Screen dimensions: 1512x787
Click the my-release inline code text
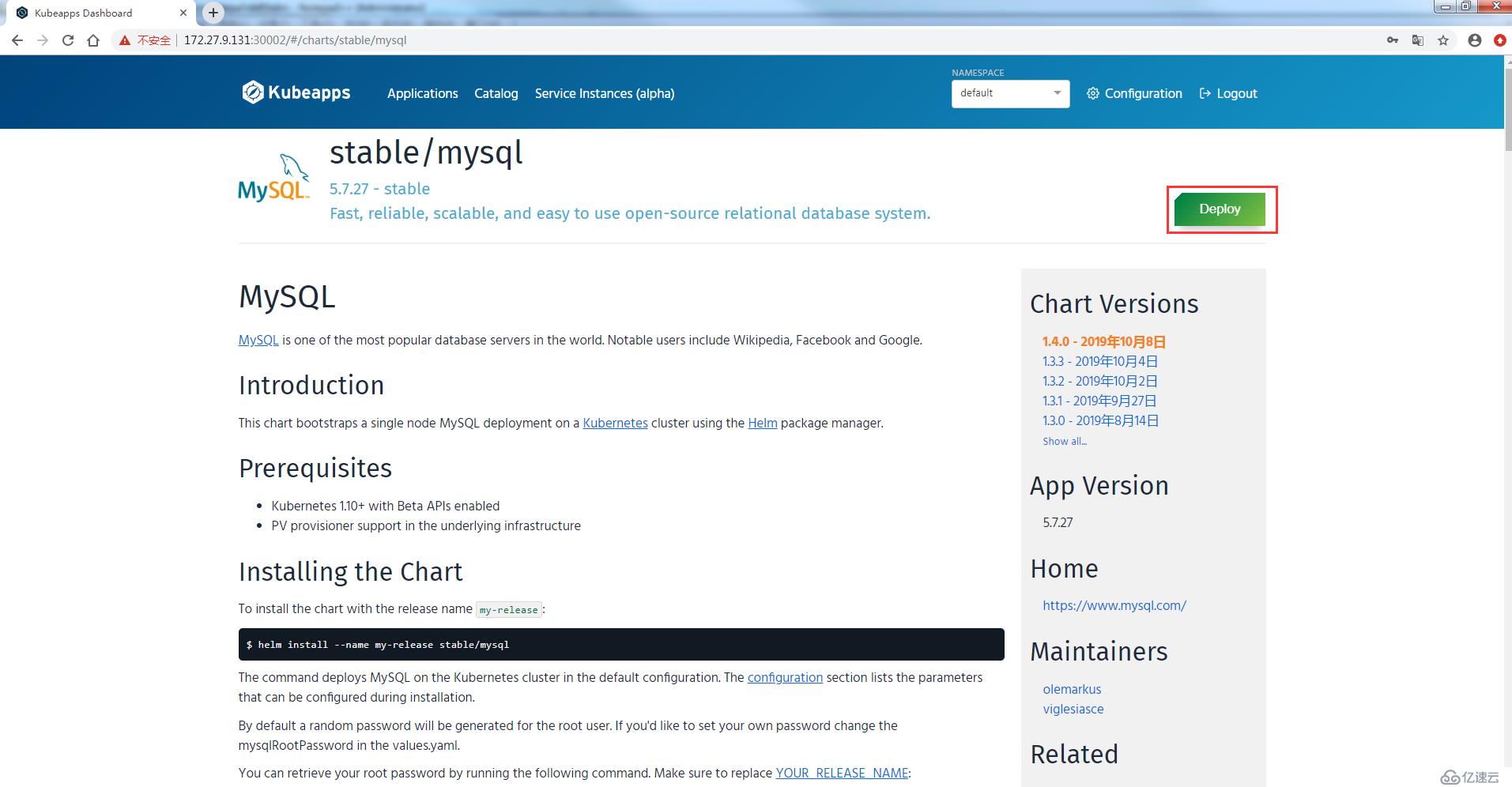508,609
